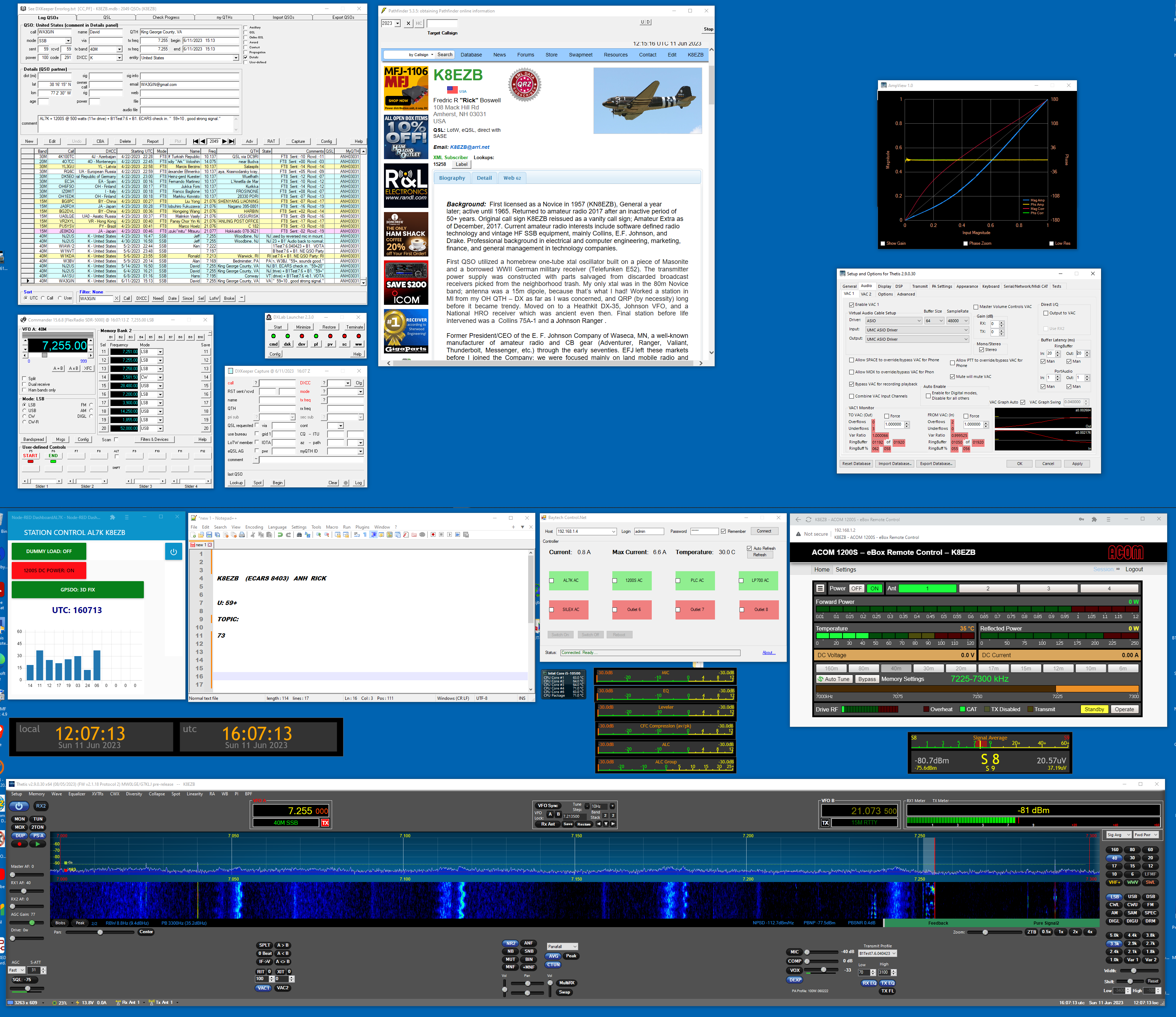The height and width of the screenshot is (1017, 1176).
Task: Open the Settings tab in ACOM eBox
Action: click(846, 570)
